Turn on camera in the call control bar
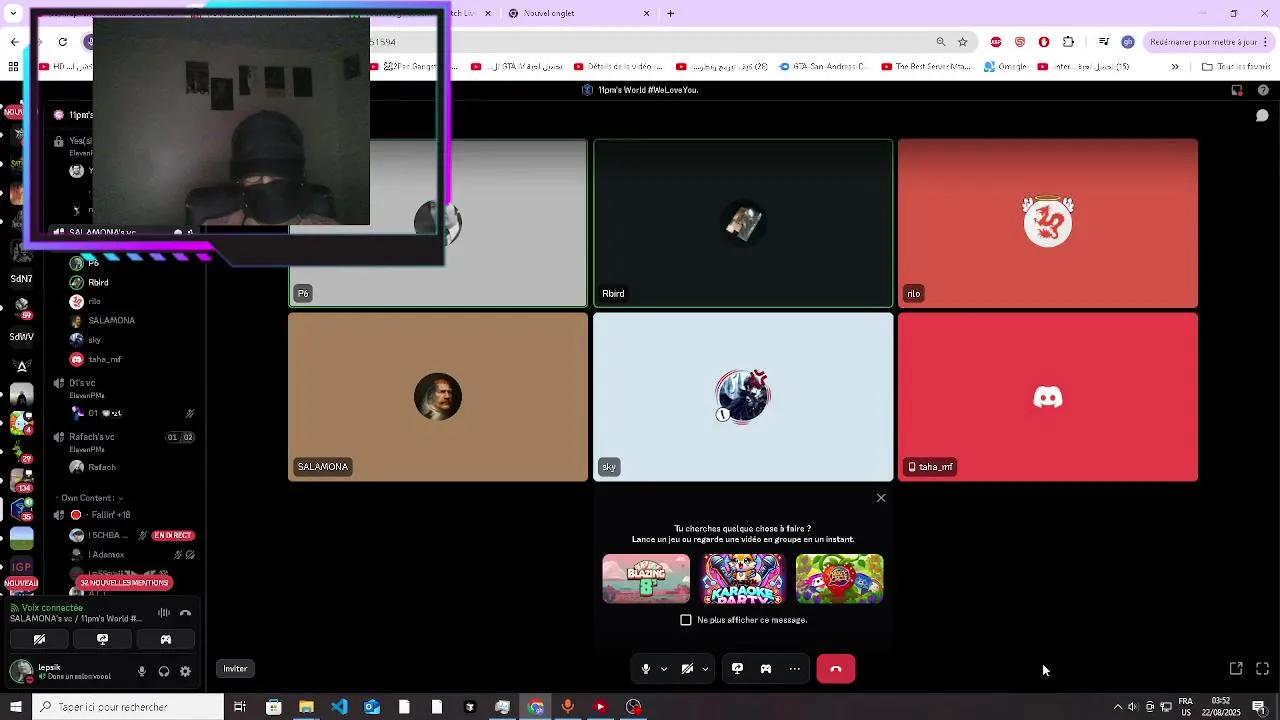 pyautogui.click(x=687, y=669)
